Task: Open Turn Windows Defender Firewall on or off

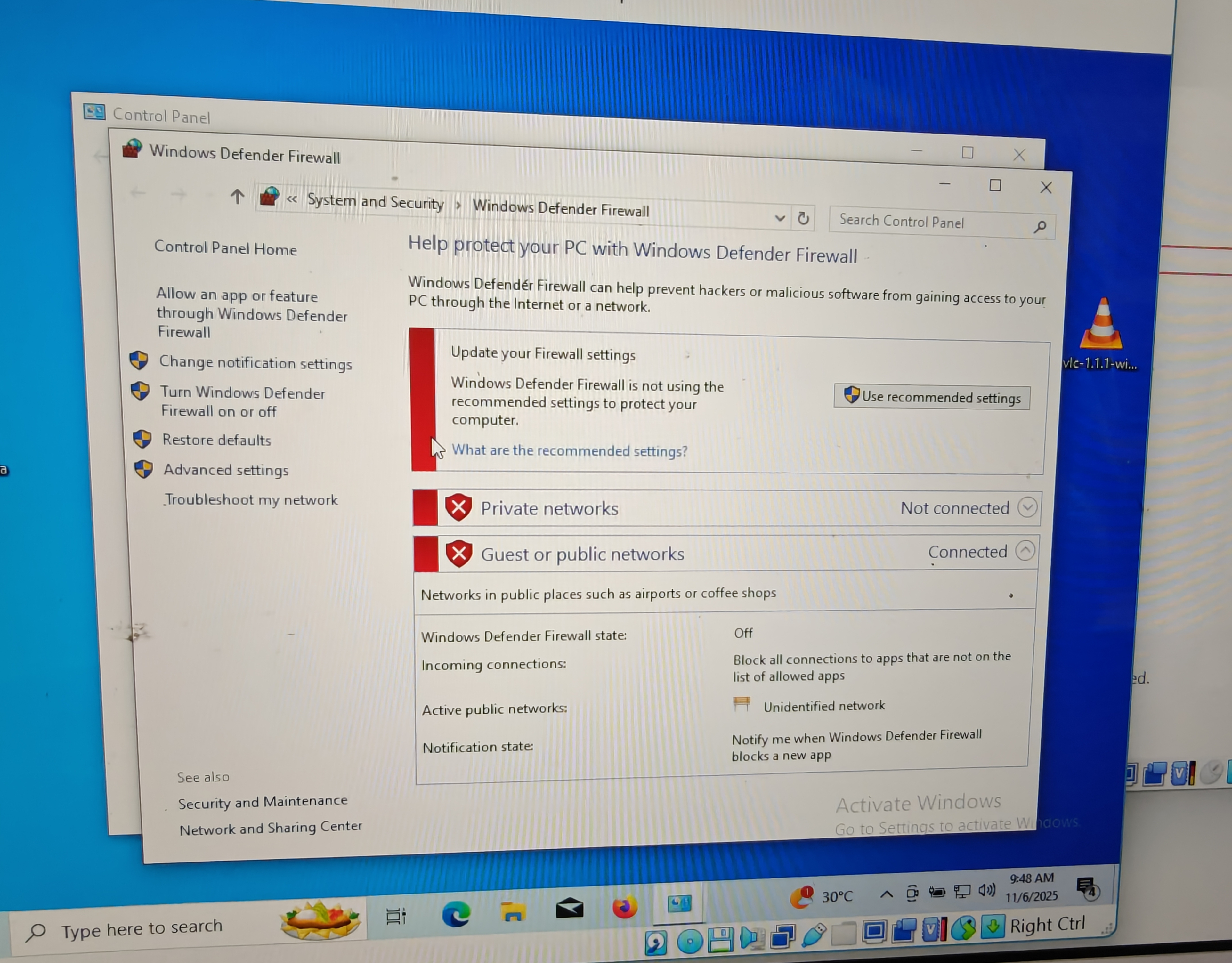Action: (x=243, y=401)
